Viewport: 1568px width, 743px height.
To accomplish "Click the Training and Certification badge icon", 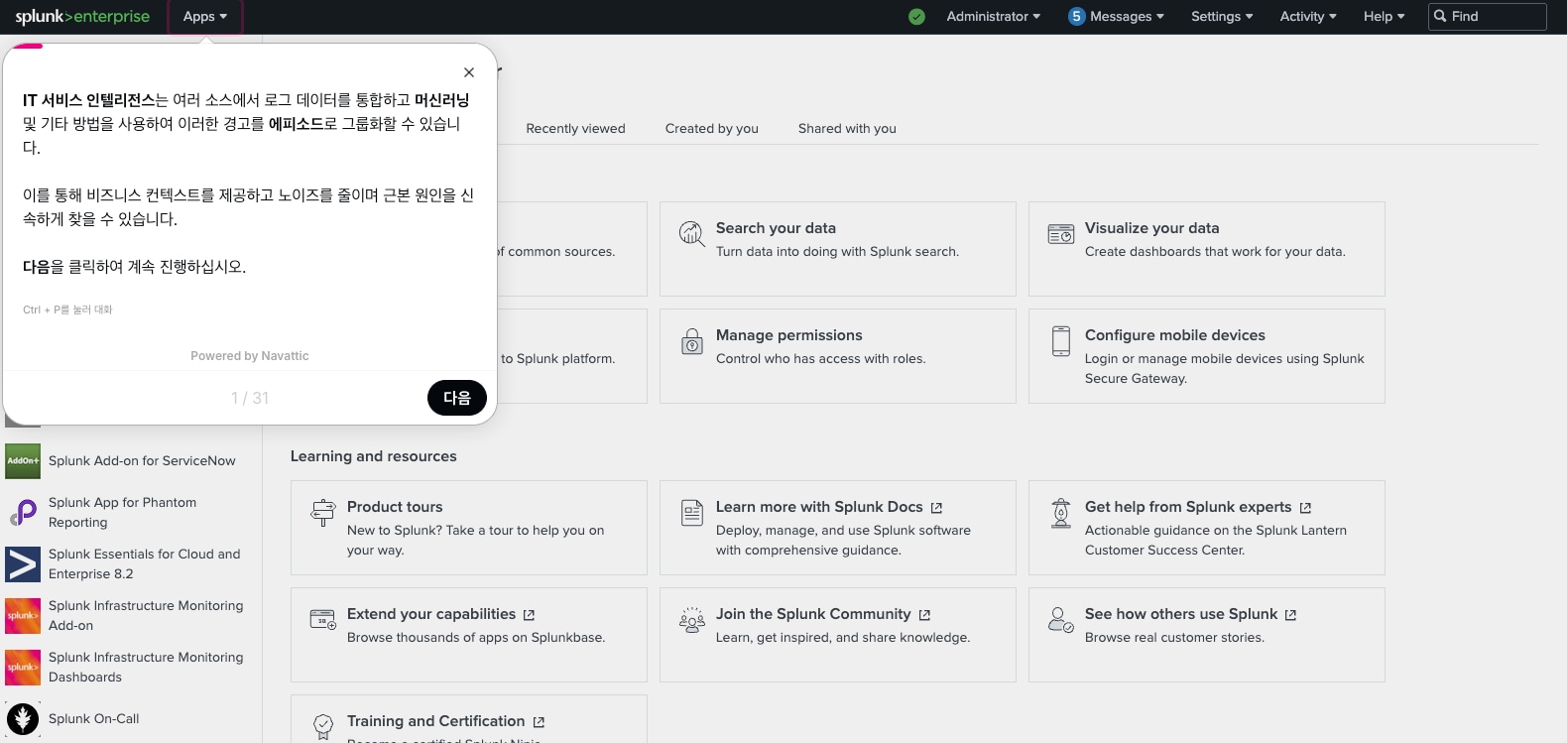I will click(x=323, y=727).
